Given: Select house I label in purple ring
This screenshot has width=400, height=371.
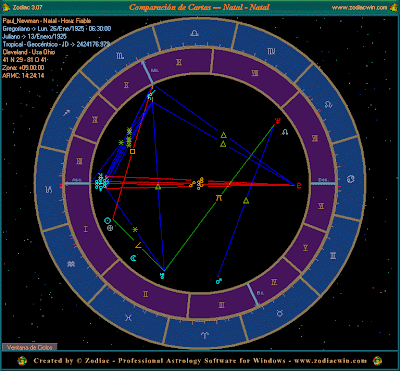Looking at the screenshot, I should tap(85, 229).
